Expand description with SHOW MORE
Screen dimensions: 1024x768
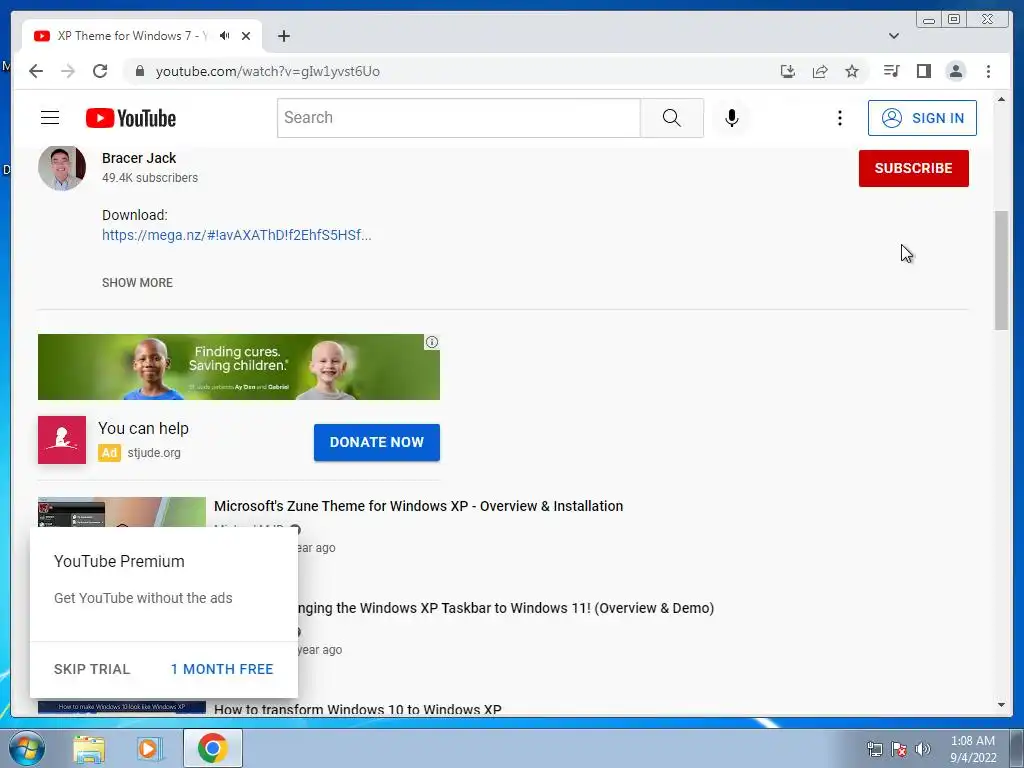coord(137,283)
